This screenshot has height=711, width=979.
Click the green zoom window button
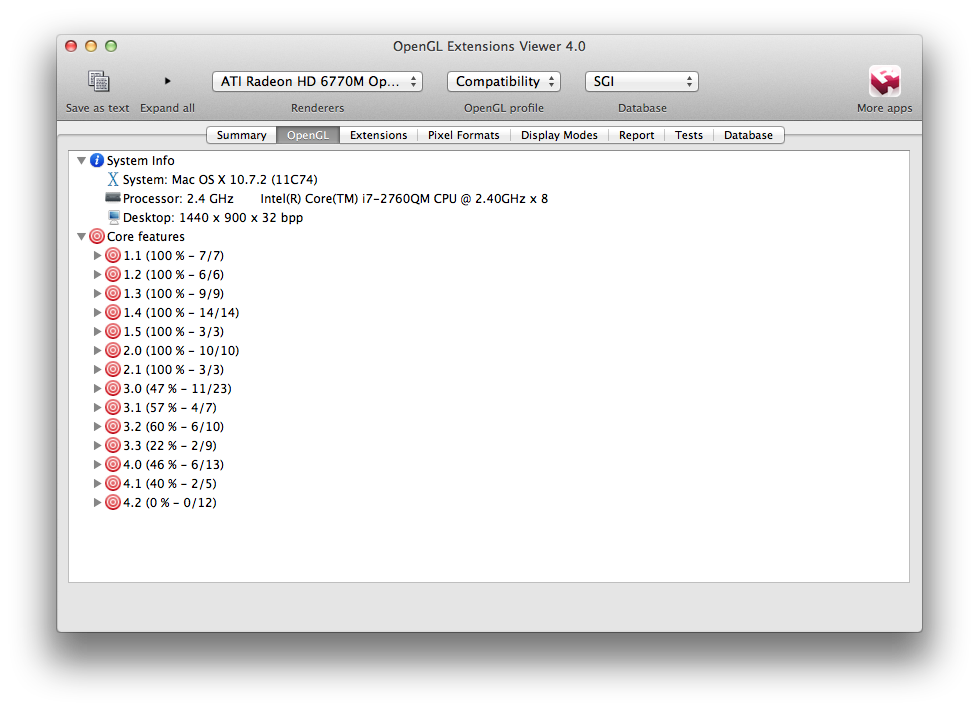click(x=111, y=46)
